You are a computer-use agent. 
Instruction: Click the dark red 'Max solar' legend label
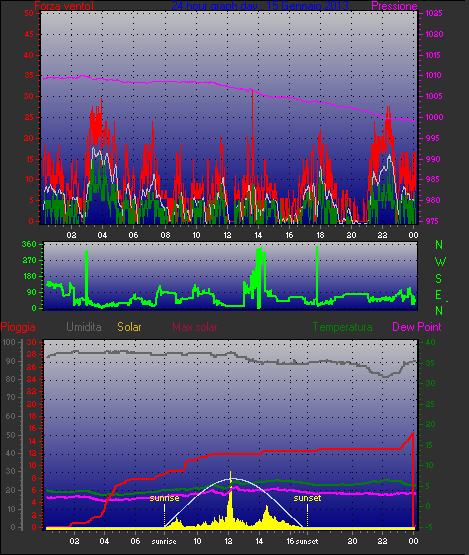point(195,327)
